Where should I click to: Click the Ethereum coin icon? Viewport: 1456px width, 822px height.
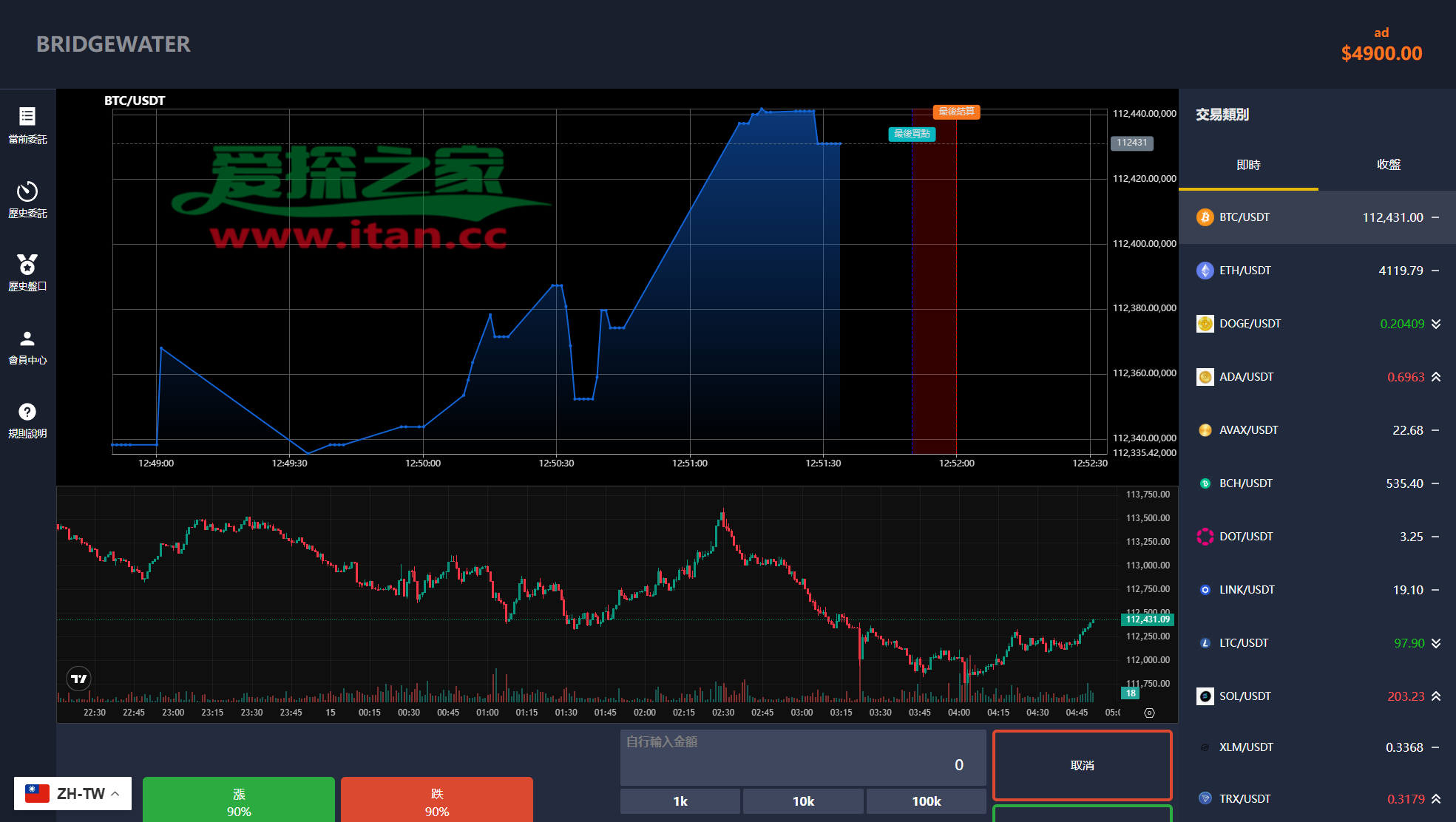point(1205,271)
